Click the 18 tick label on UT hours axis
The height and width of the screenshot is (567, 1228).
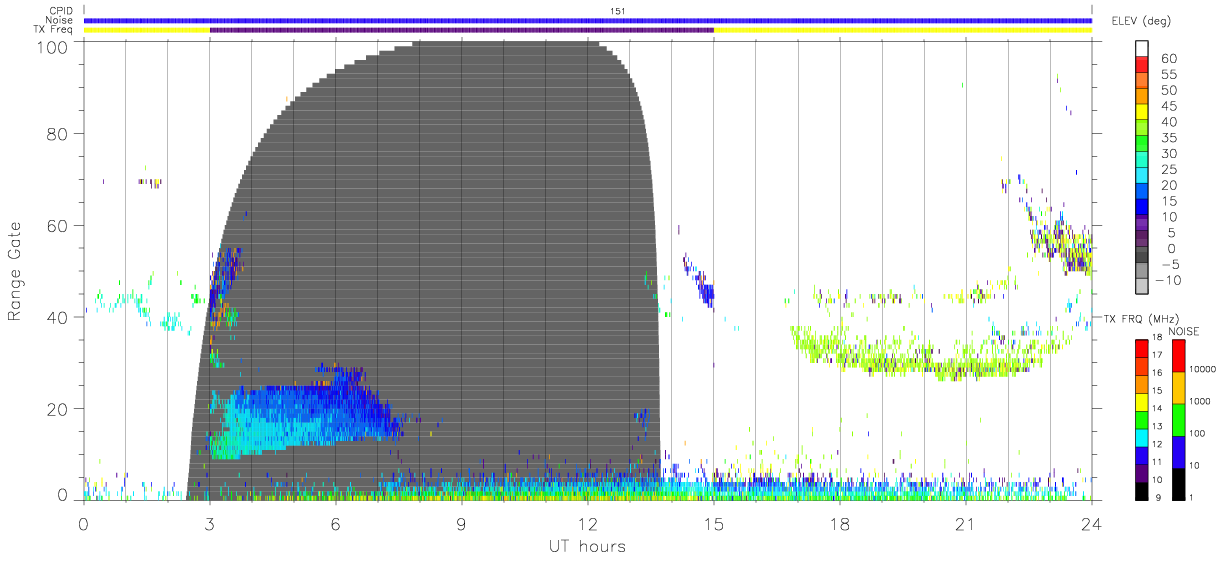[x=840, y=524]
